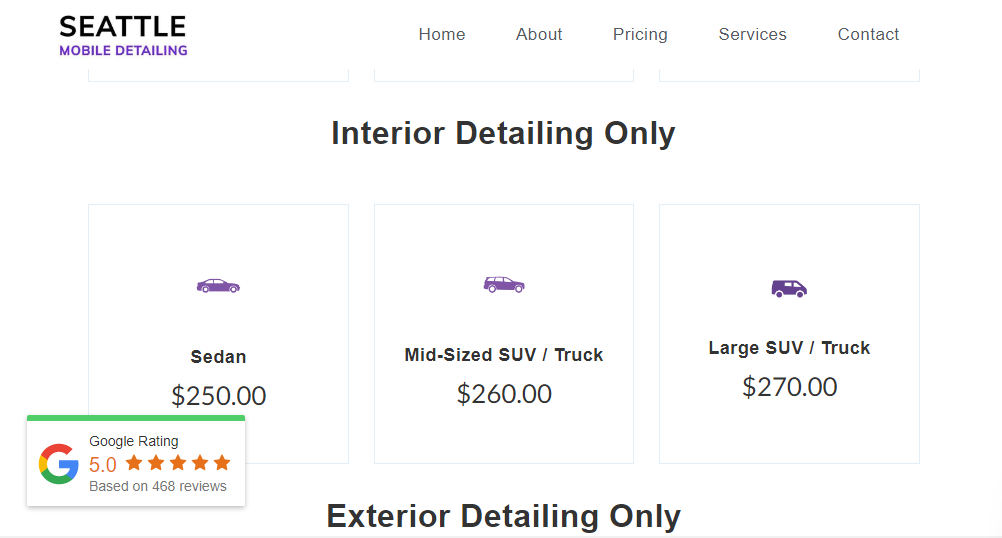Screen dimensions: 1002x538
Task: Select Contact in the navigation bar
Action: coord(868,34)
